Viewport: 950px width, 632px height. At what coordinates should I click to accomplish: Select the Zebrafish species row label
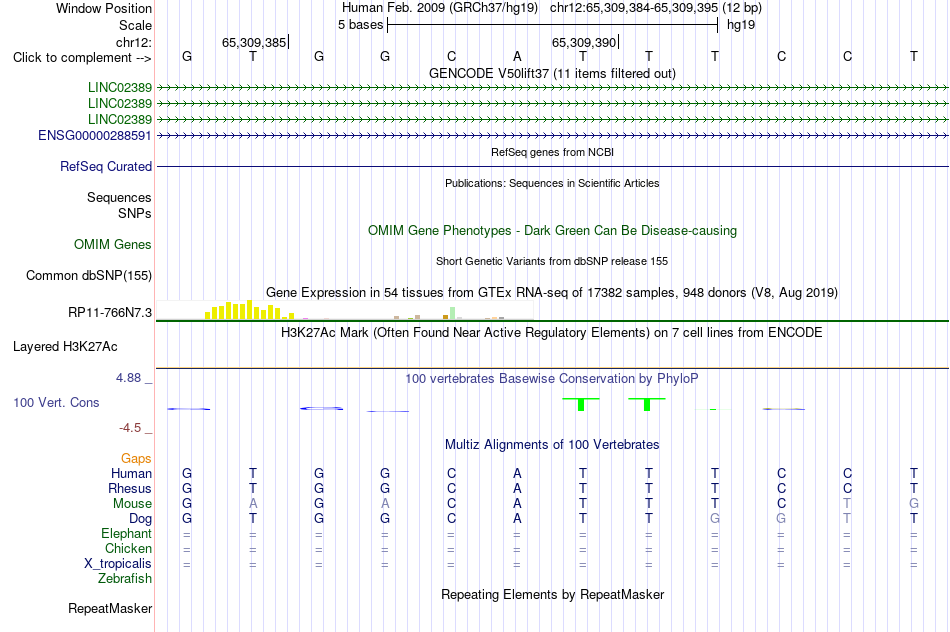(125, 579)
